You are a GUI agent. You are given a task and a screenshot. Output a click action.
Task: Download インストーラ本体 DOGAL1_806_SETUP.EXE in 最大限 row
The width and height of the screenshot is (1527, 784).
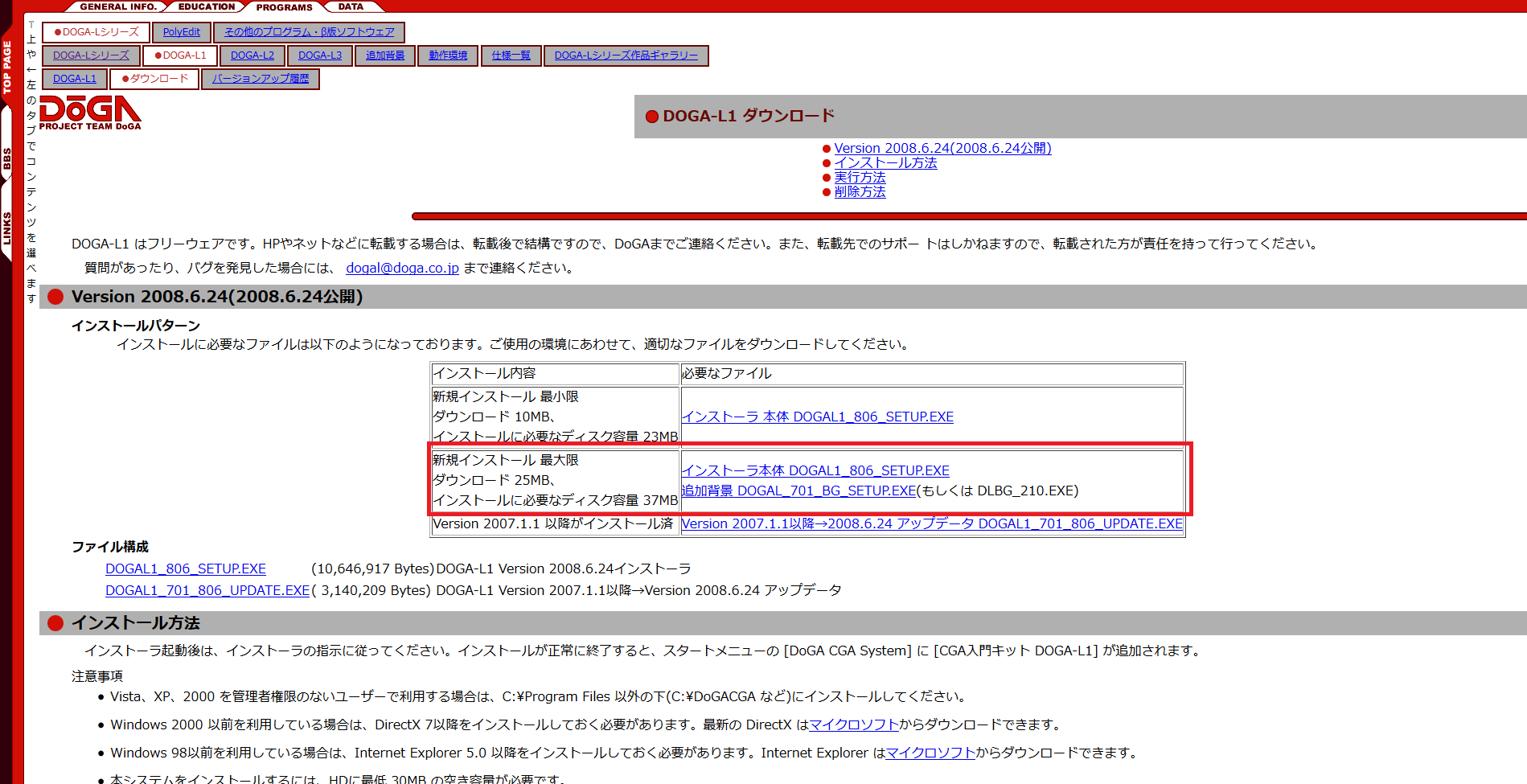pos(815,470)
